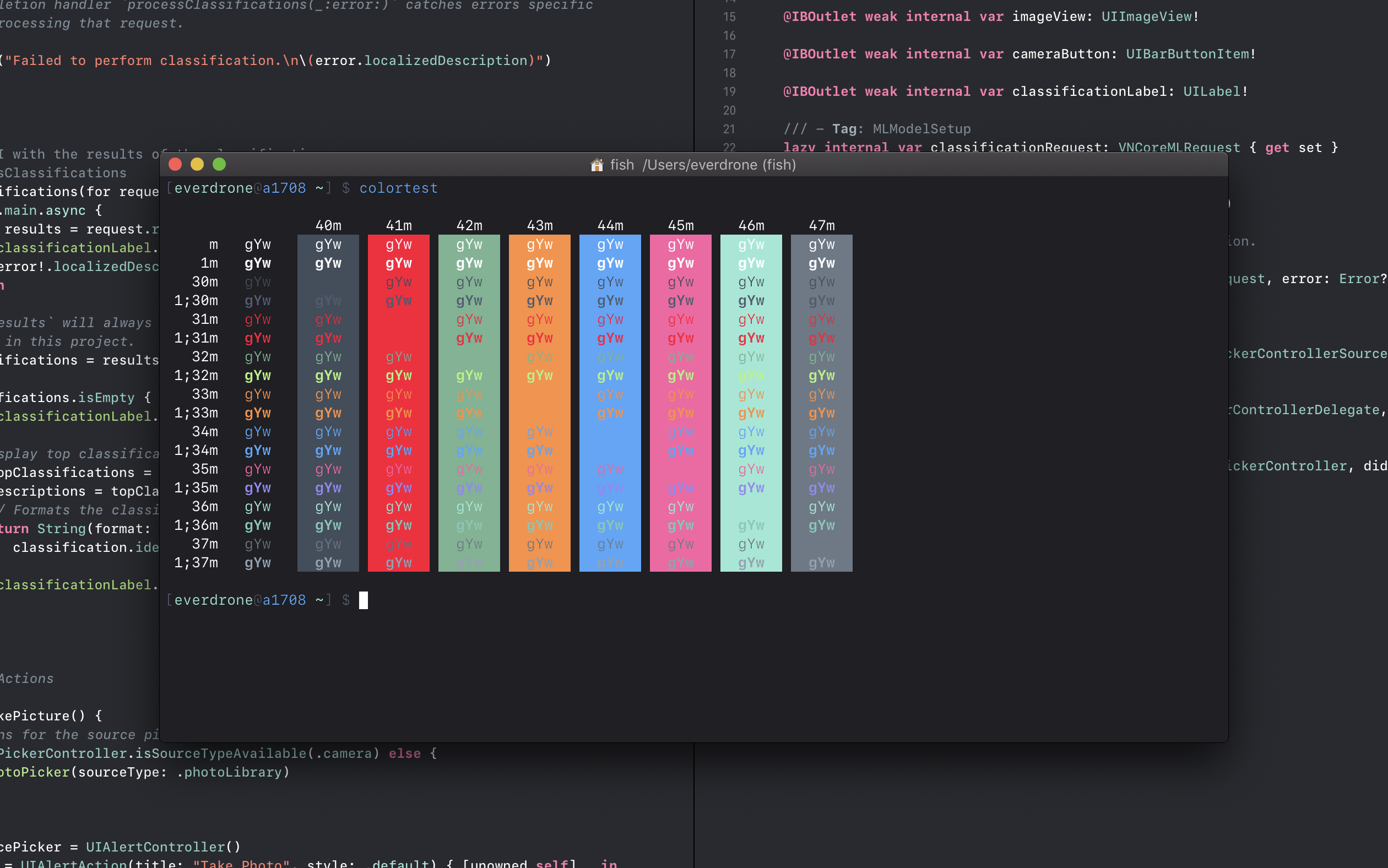Click the colortest command text
This screenshot has width=1388, height=868.
[398, 188]
